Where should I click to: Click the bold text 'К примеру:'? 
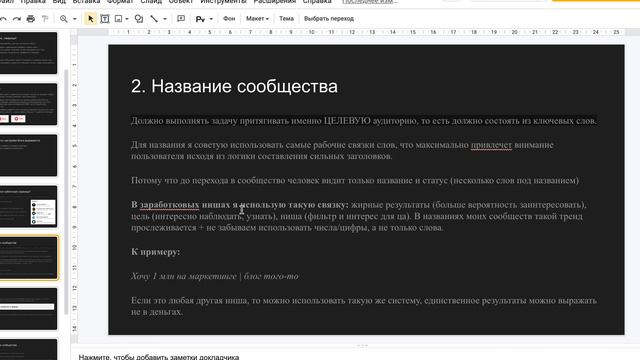click(x=156, y=252)
